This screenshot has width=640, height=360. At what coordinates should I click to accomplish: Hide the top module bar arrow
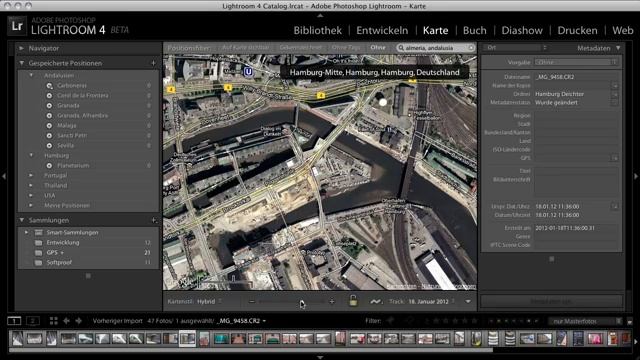click(x=320, y=15)
